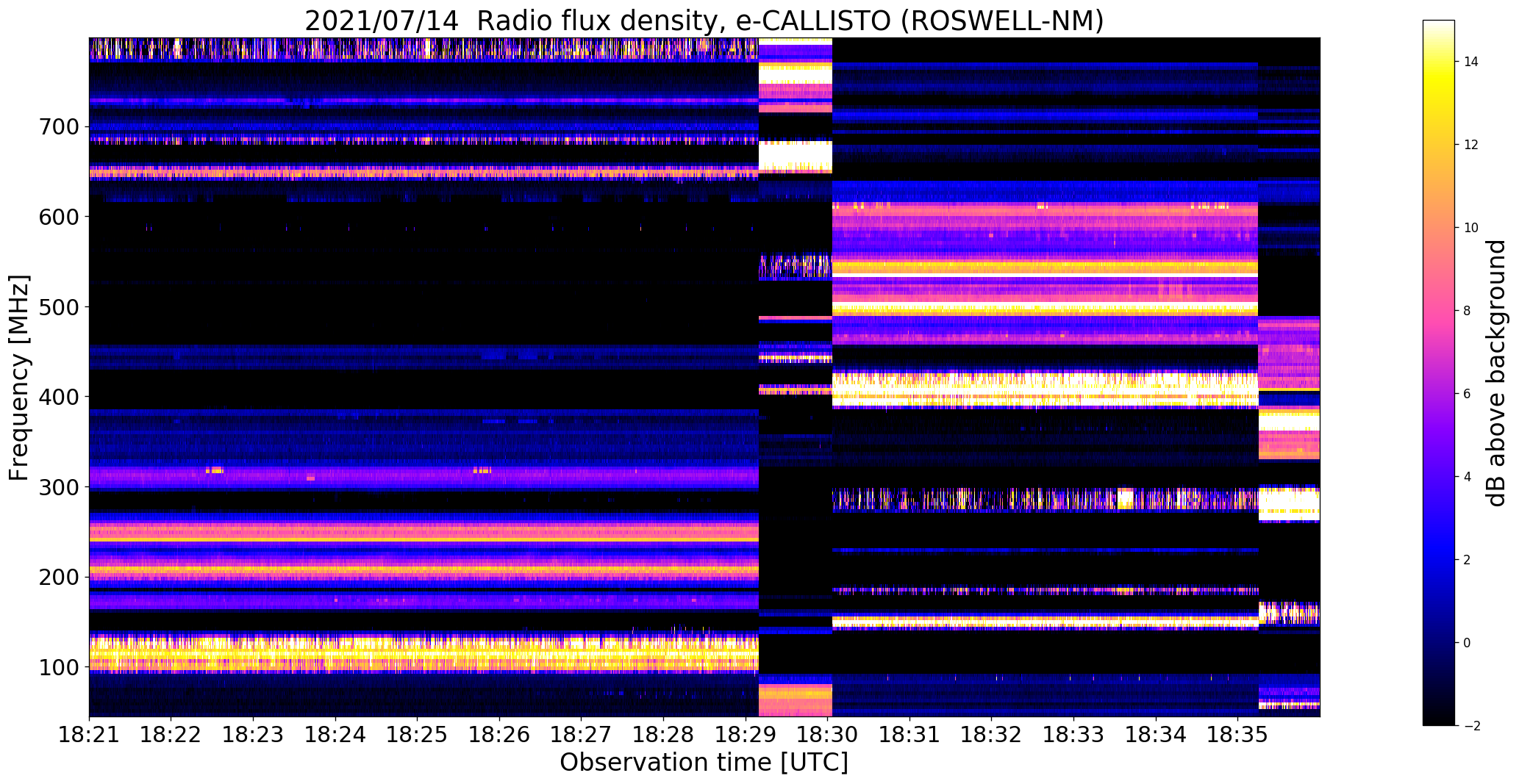This screenshot has height=784, width=1519.
Task: Click the colorbar tick label 12
Action: (x=1471, y=145)
